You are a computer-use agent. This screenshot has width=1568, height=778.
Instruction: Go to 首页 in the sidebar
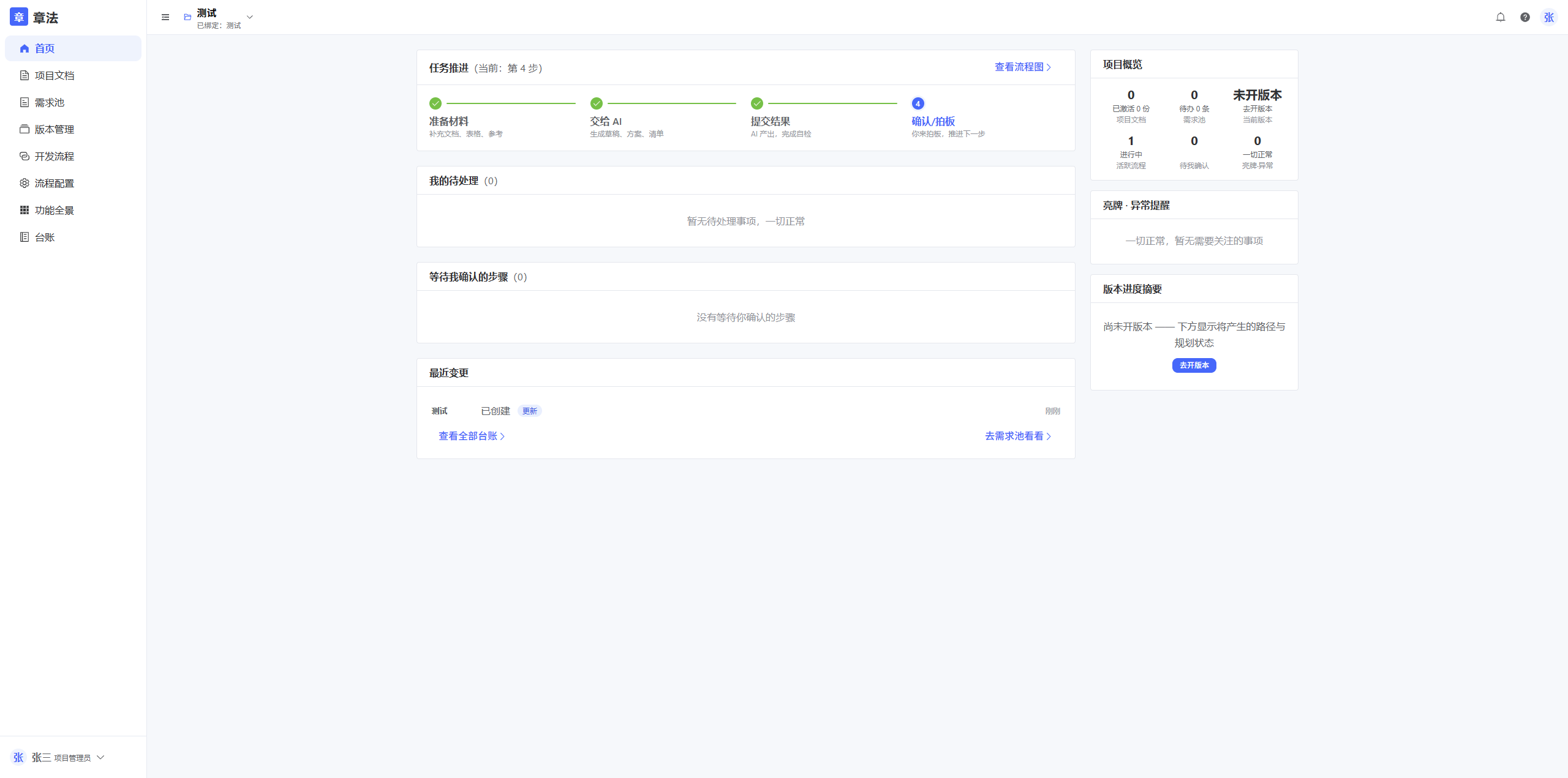pyautogui.click(x=73, y=48)
